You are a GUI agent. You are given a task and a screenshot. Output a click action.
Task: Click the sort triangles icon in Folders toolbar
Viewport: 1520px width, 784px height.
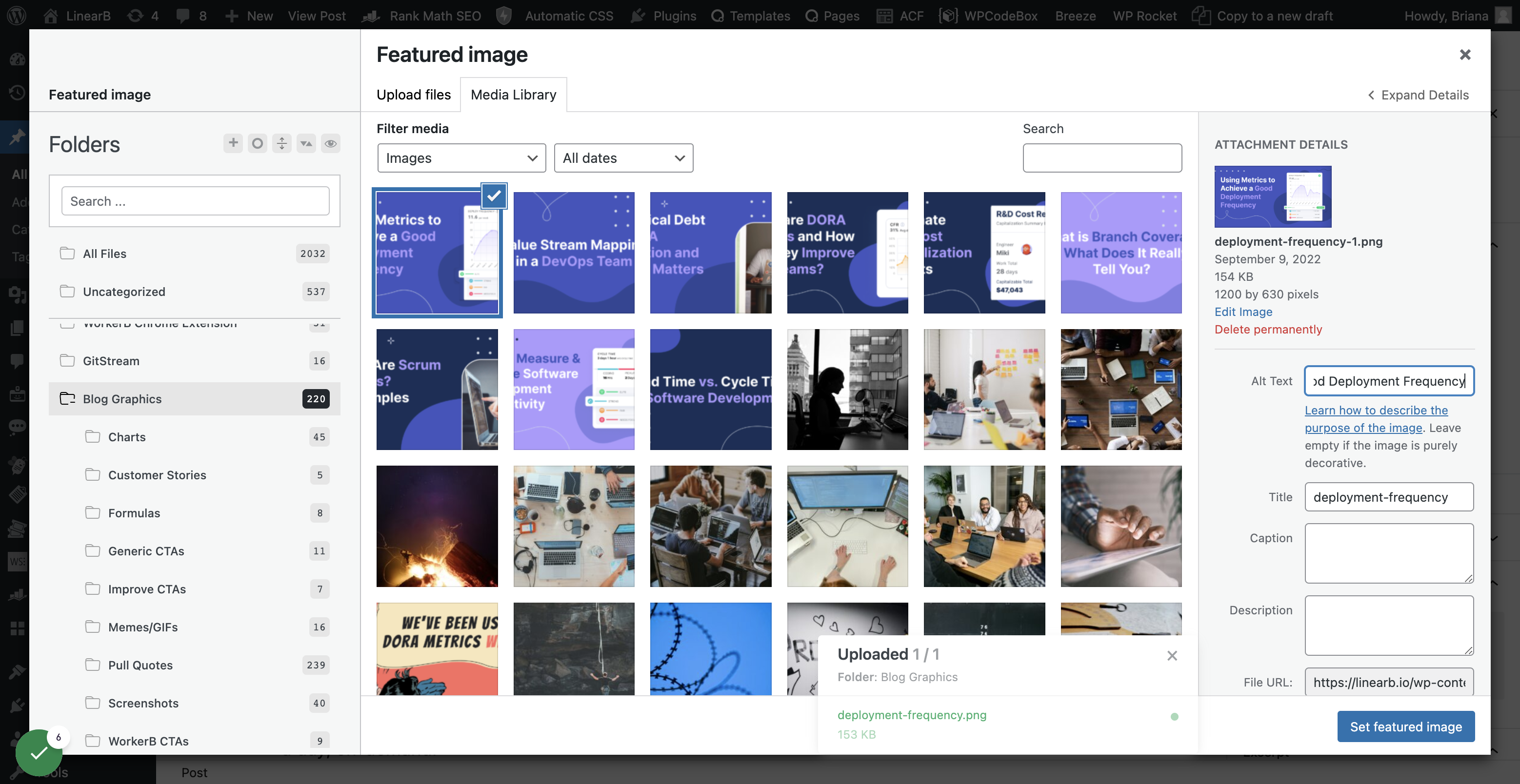point(306,143)
